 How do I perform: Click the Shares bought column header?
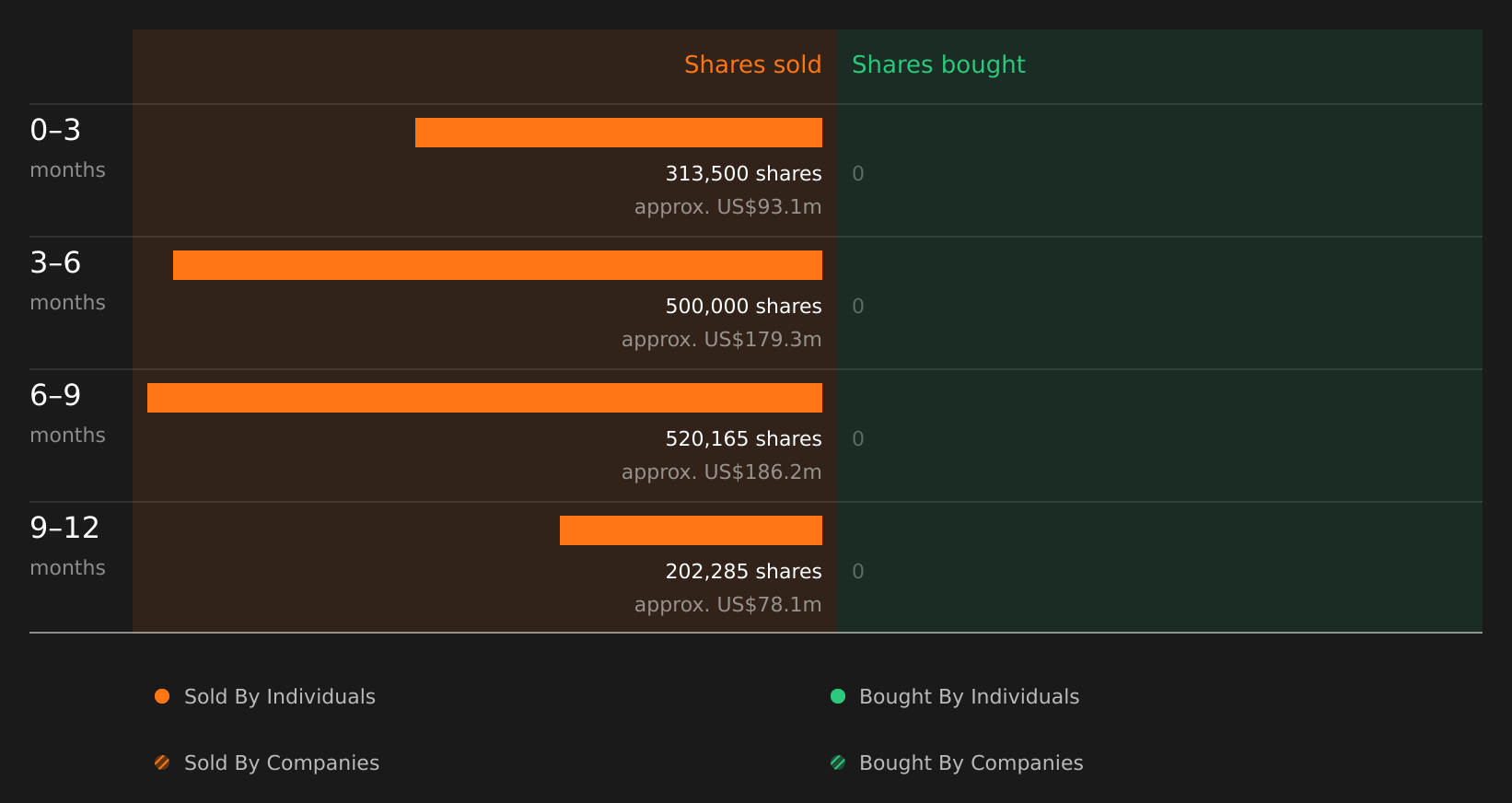click(x=938, y=64)
